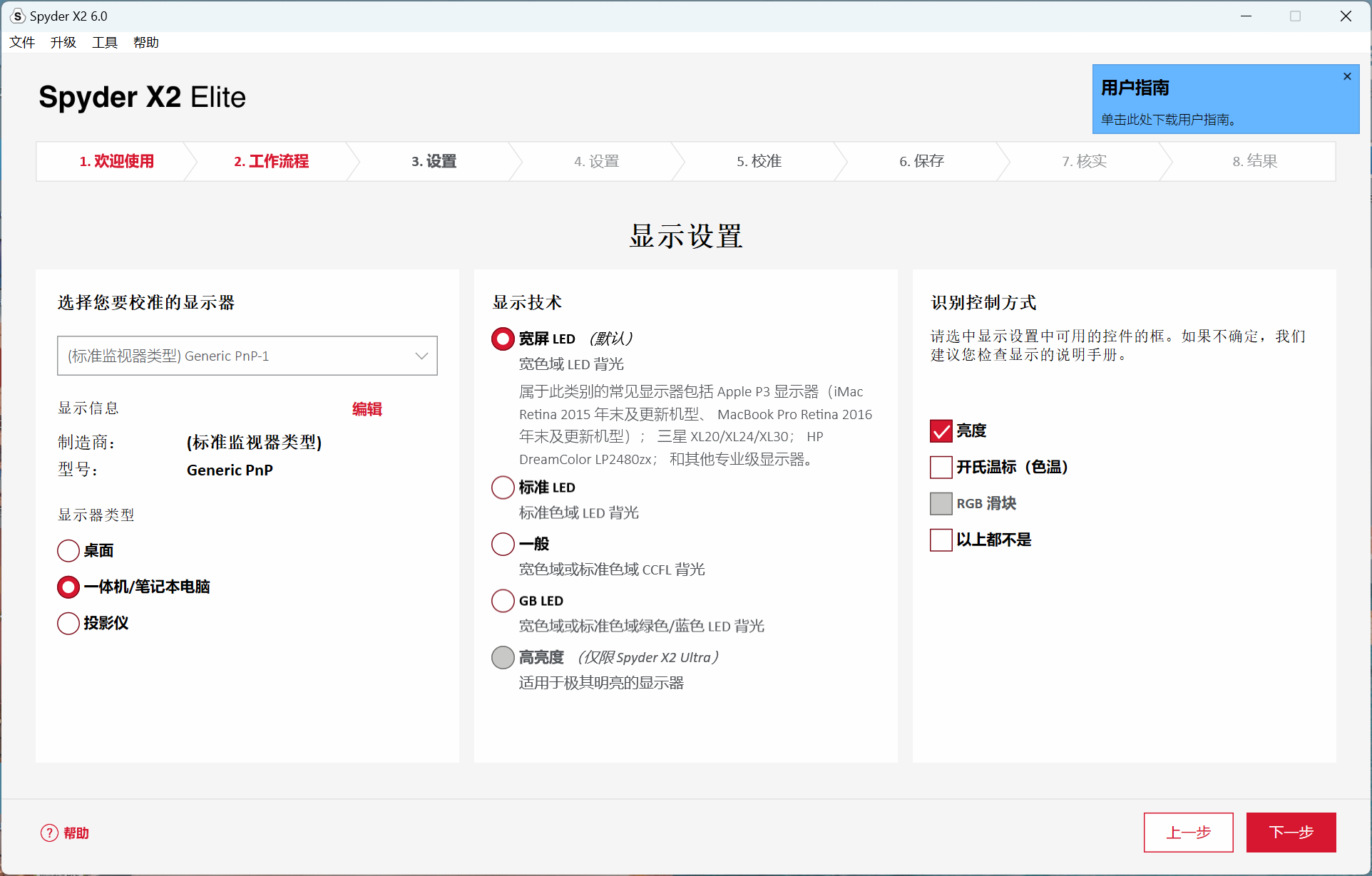Select 投影仪 display type

68,623
